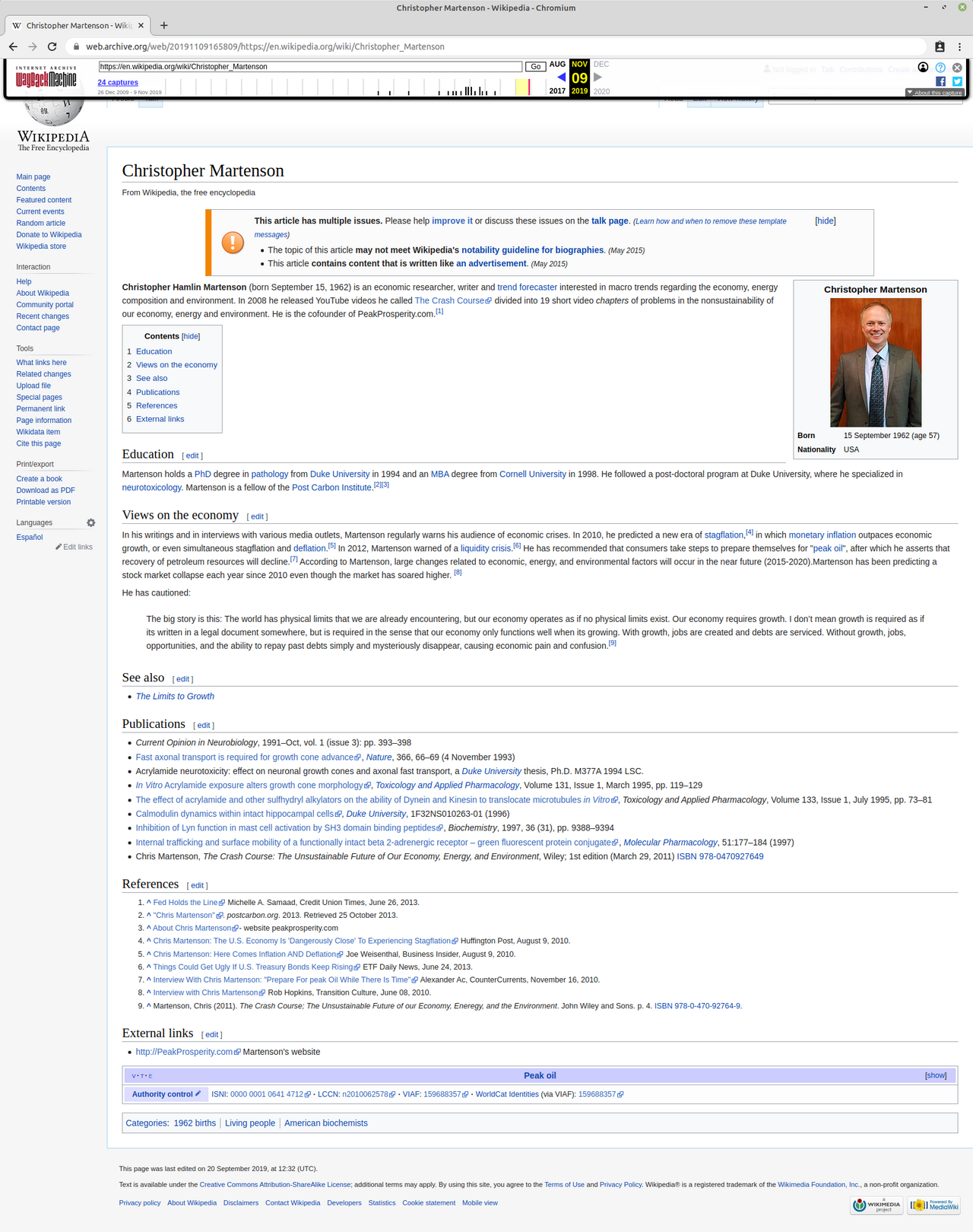Image resolution: width=973 pixels, height=1232 pixels.
Task: Click ISBN 978-0470927649 link
Action: click(x=720, y=856)
